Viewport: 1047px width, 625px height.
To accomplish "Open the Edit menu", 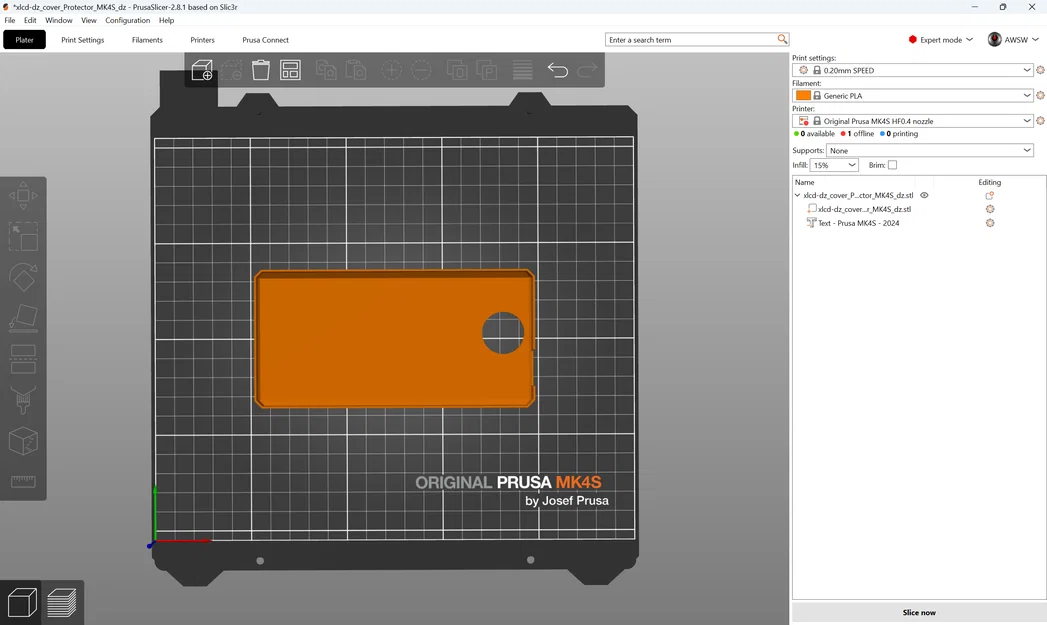I will 30,20.
